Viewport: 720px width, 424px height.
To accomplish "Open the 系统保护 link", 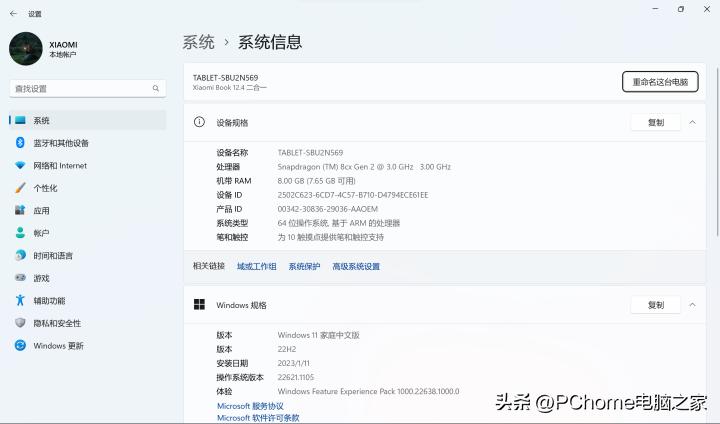I will pos(304,266).
